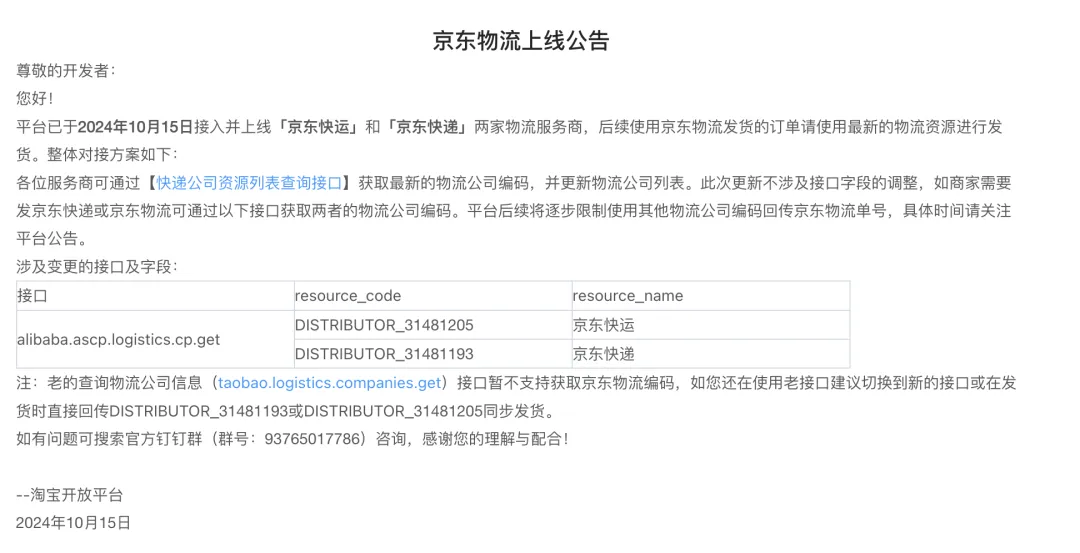Click the bold date 2024年10月15日 in paragraph
The width and height of the screenshot is (1080, 553).
[x=136, y=127]
